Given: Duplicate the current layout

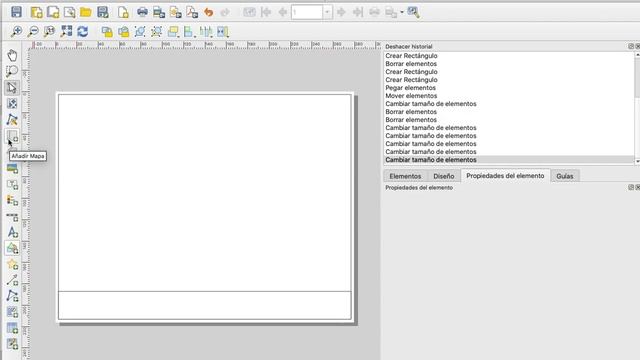Looking at the screenshot, I should 53,12.
